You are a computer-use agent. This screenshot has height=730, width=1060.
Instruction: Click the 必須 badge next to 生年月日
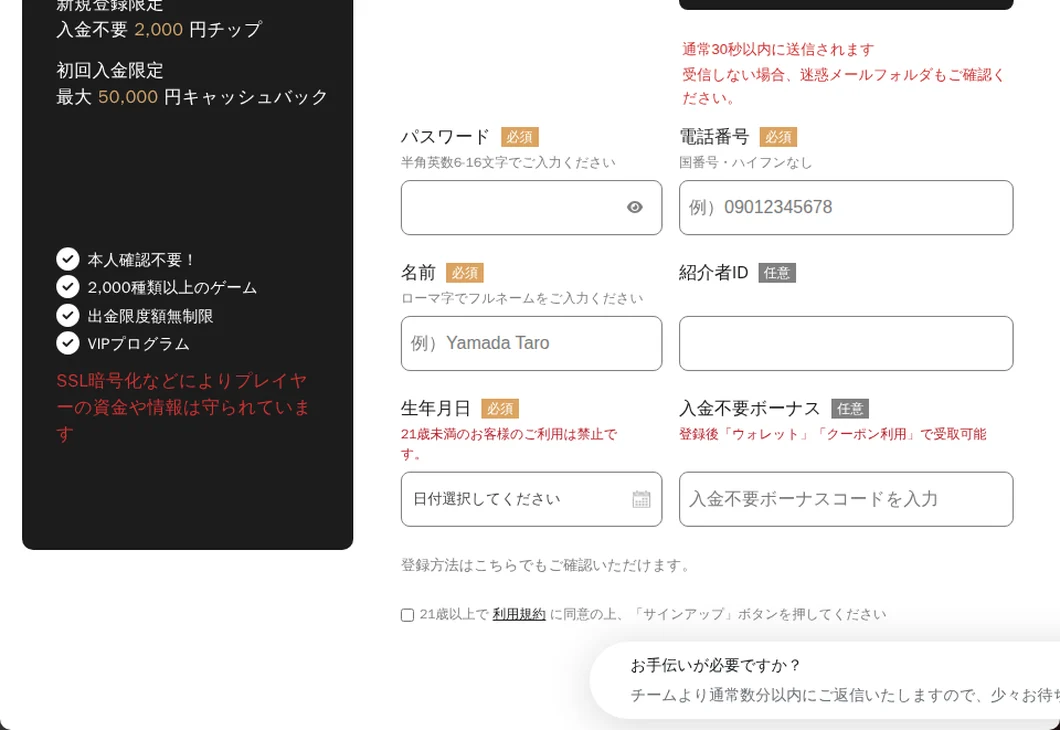click(x=500, y=409)
